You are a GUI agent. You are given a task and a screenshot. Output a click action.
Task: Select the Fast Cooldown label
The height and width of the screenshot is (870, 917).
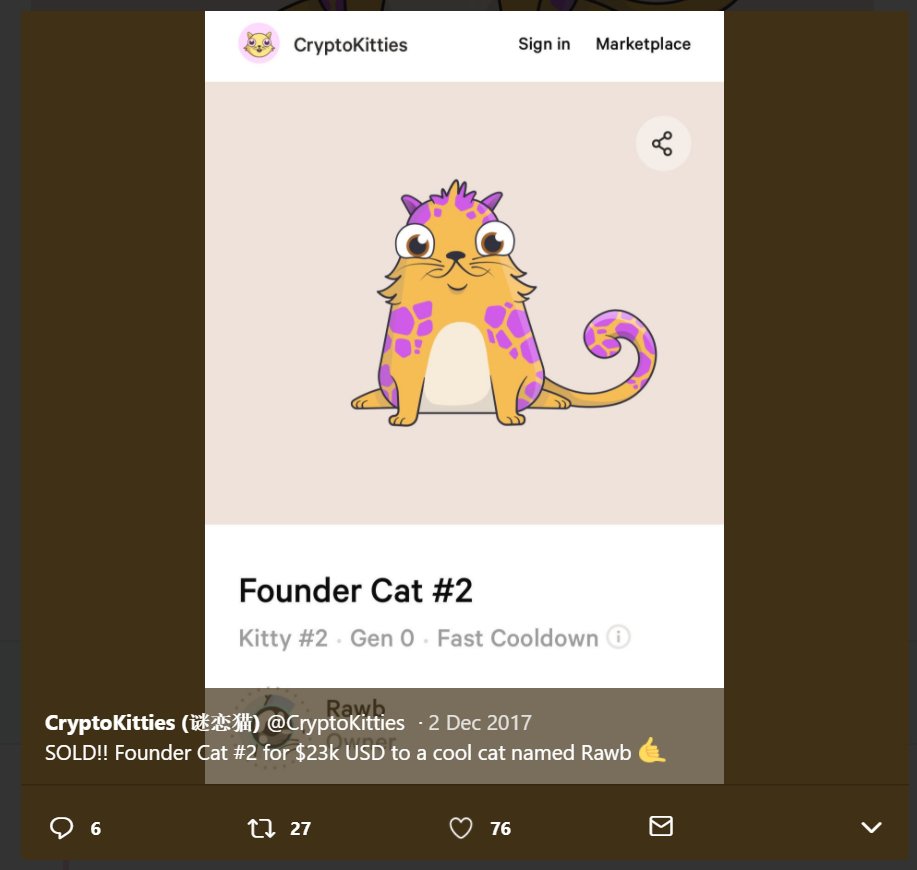[x=517, y=638]
